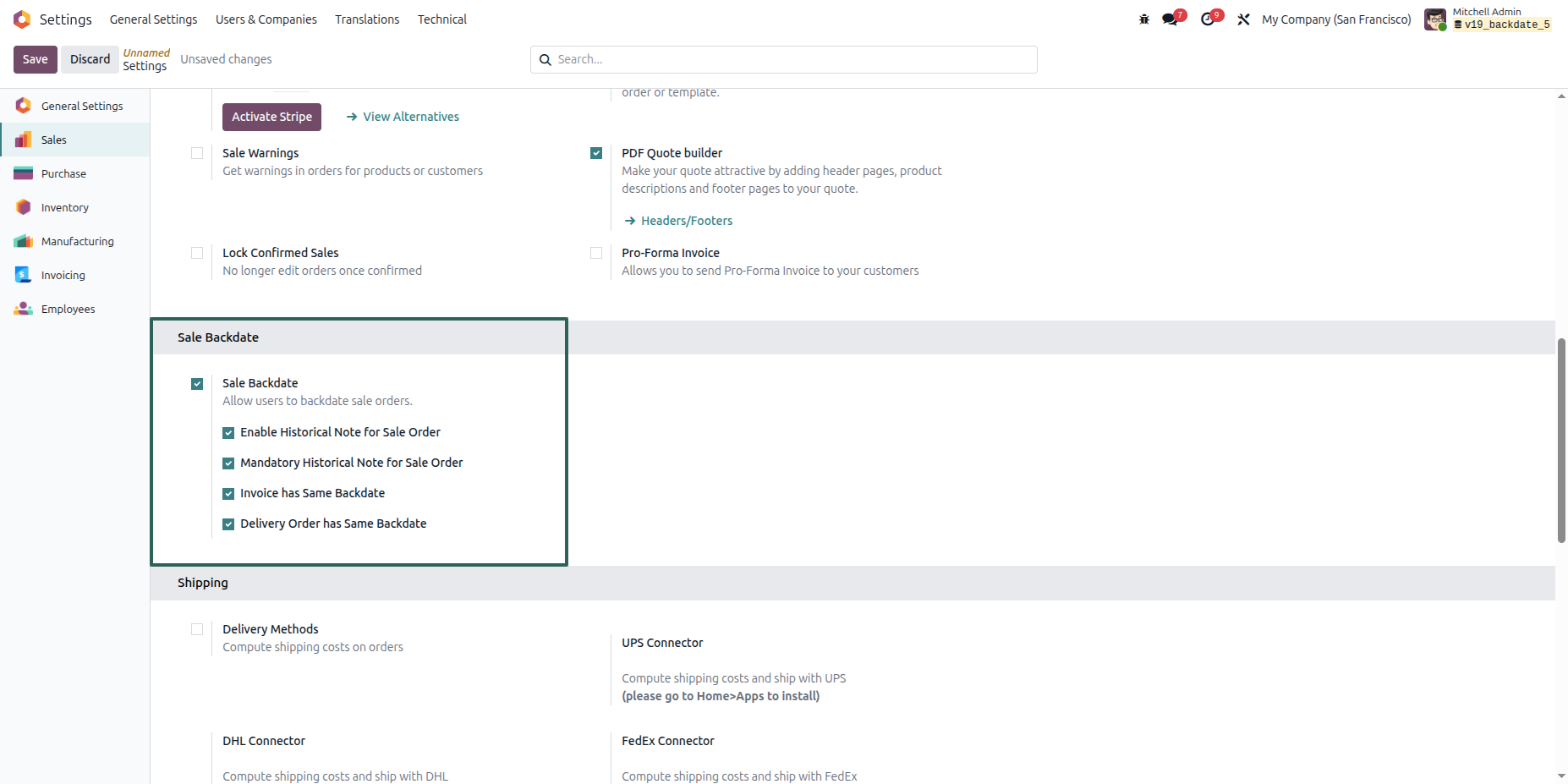Open the Translations menu
Viewport: 1568px width, 784px height.
coord(367,19)
